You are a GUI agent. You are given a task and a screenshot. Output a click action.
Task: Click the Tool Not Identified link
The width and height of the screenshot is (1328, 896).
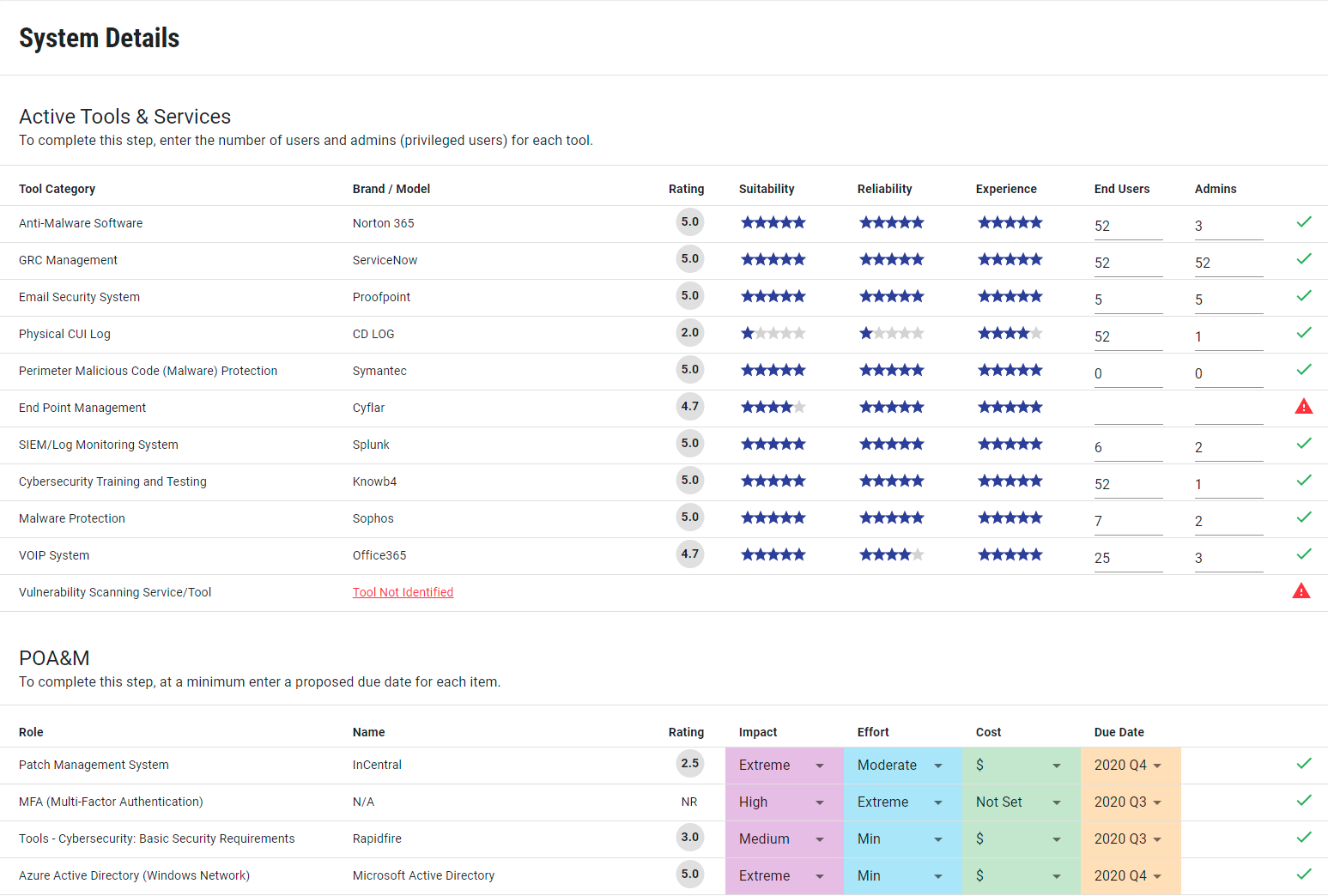403,592
